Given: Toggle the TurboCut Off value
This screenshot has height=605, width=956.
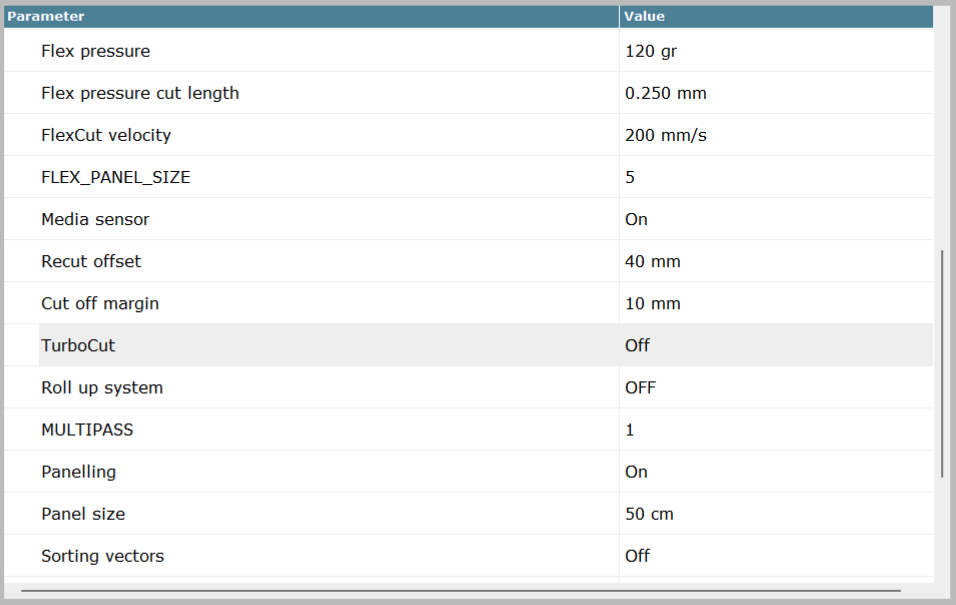Looking at the screenshot, I should 637,345.
